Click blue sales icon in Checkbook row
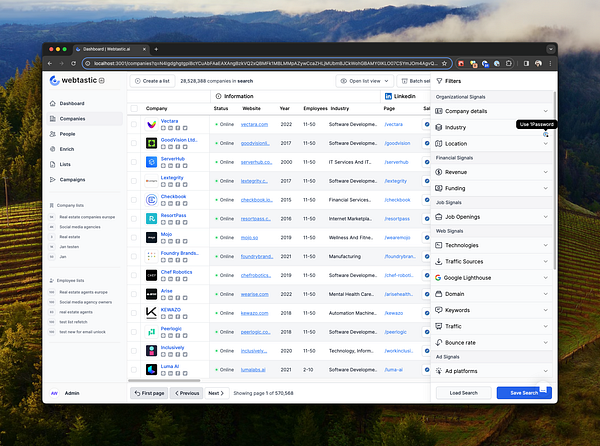This screenshot has height=446, width=600. pos(427,200)
